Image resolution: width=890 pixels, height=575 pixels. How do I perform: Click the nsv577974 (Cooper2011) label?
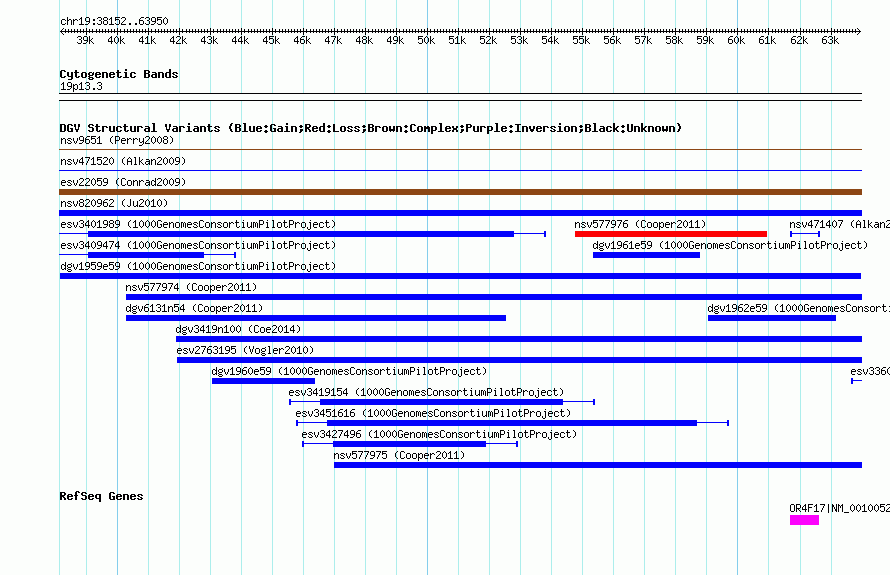click(191, 287)
